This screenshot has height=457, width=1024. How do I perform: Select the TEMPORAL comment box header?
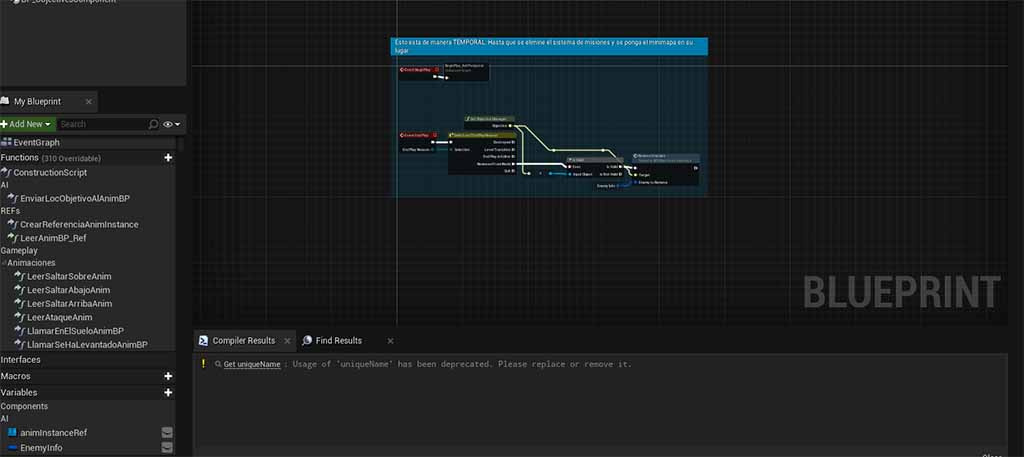point(549,46)
